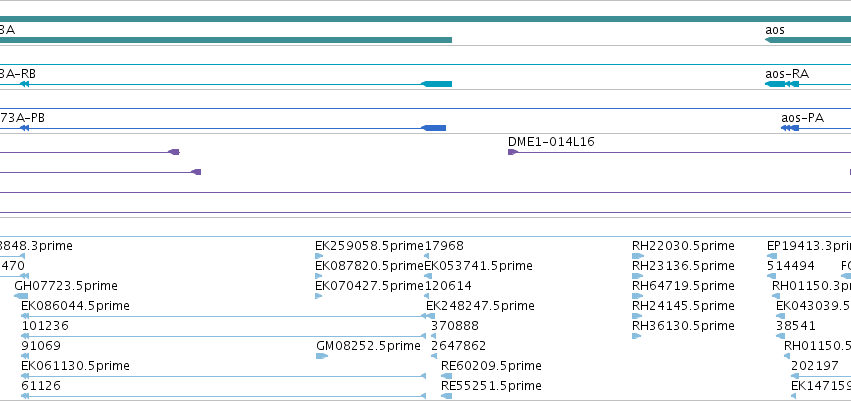Click EST label EK259058.5prime
This screenshot has width=851, height=401.
click(x=369, y=246)
